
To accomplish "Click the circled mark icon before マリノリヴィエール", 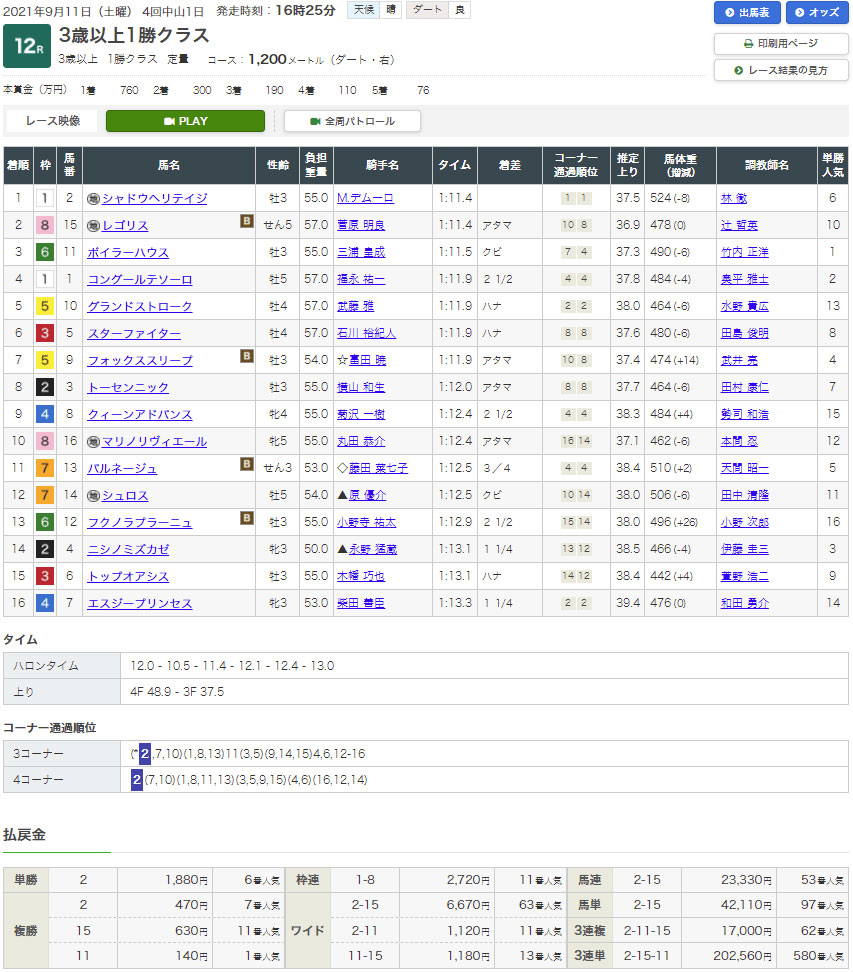I will (93, 442).
